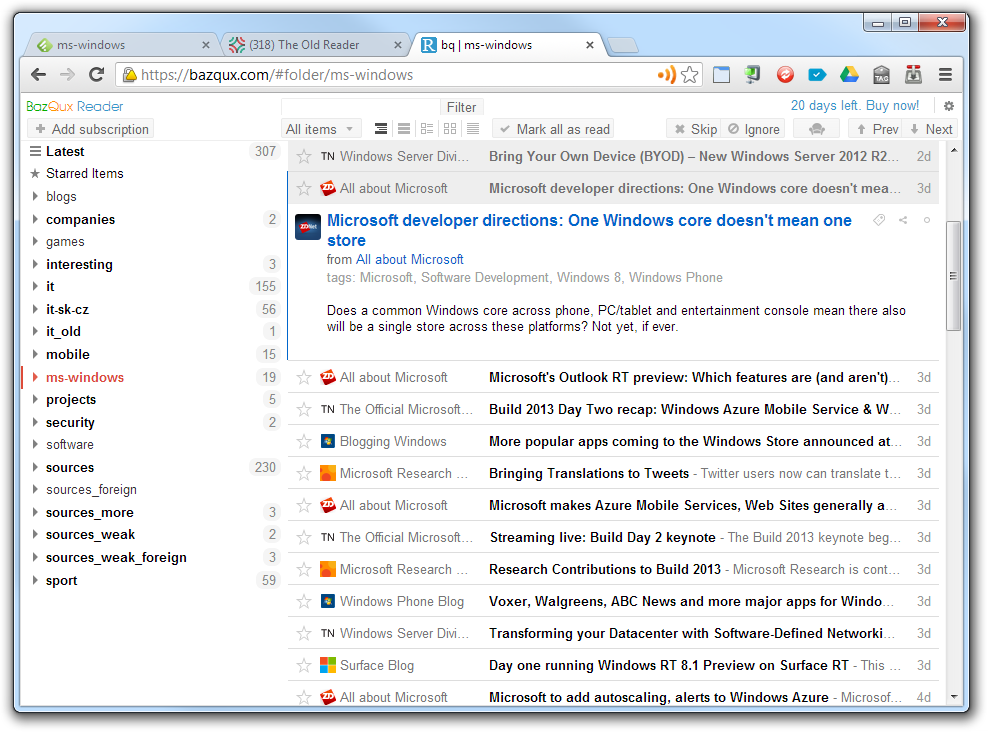Click the keep-unread circle on open article
The width and height of the screenshot is (988, 732).
coord(926,220)
